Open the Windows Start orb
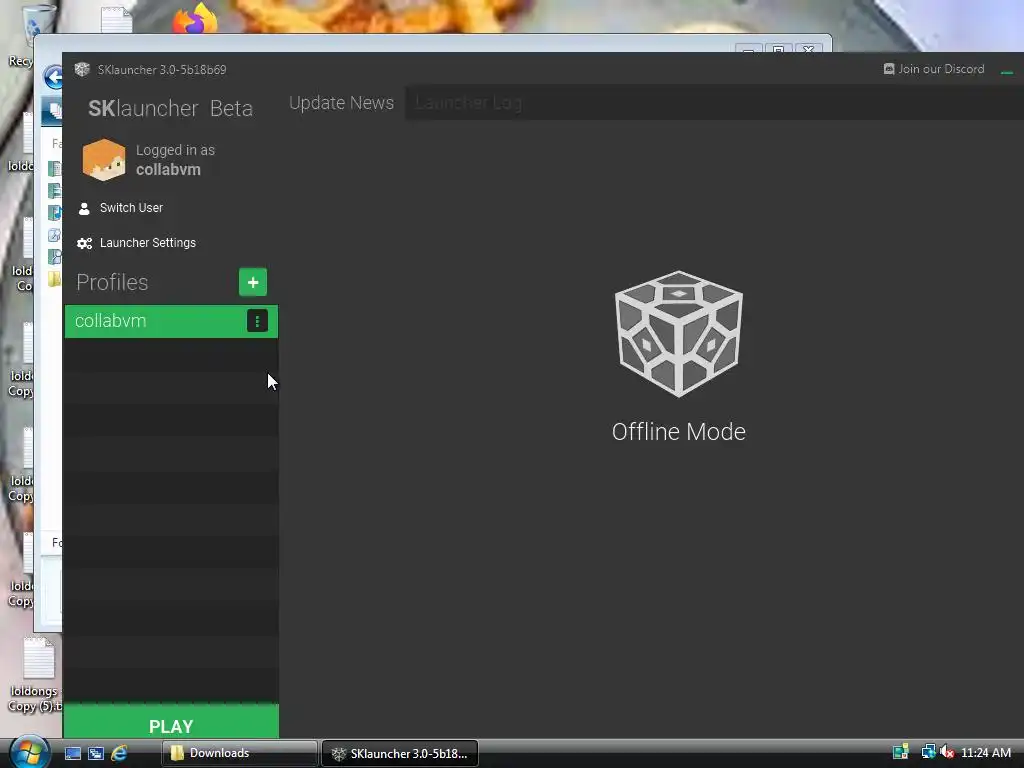 [x=29, y=752]
